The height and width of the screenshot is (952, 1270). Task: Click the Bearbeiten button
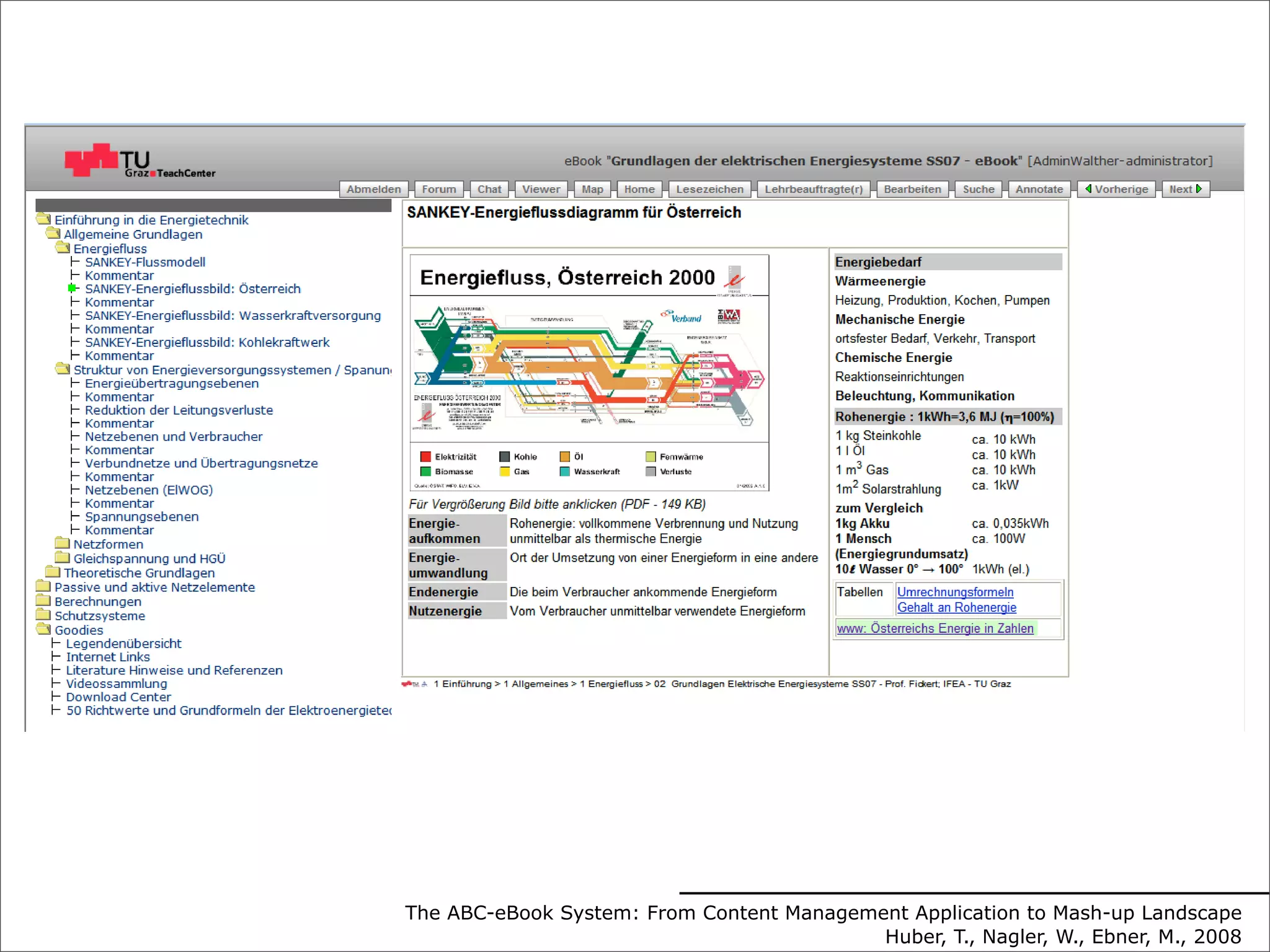coord(912,190)
